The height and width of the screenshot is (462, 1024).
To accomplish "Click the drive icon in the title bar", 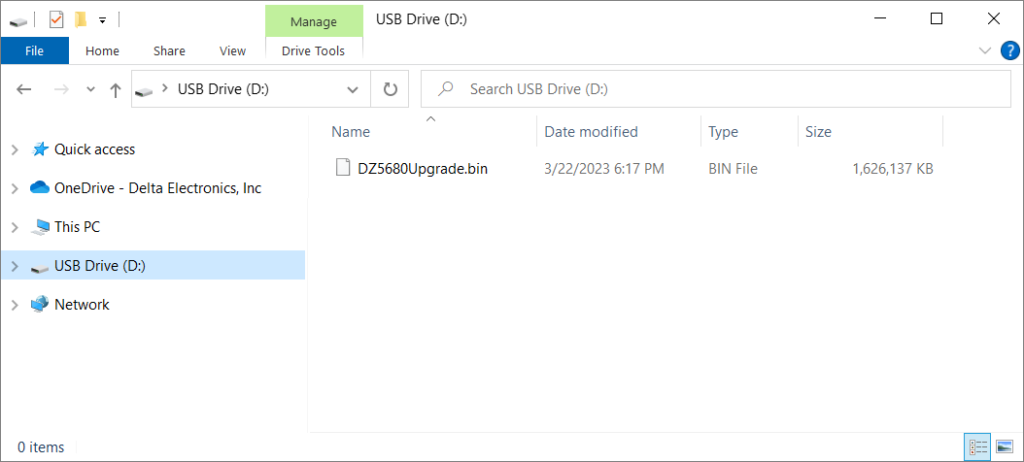I will click(x=18, y=22).
